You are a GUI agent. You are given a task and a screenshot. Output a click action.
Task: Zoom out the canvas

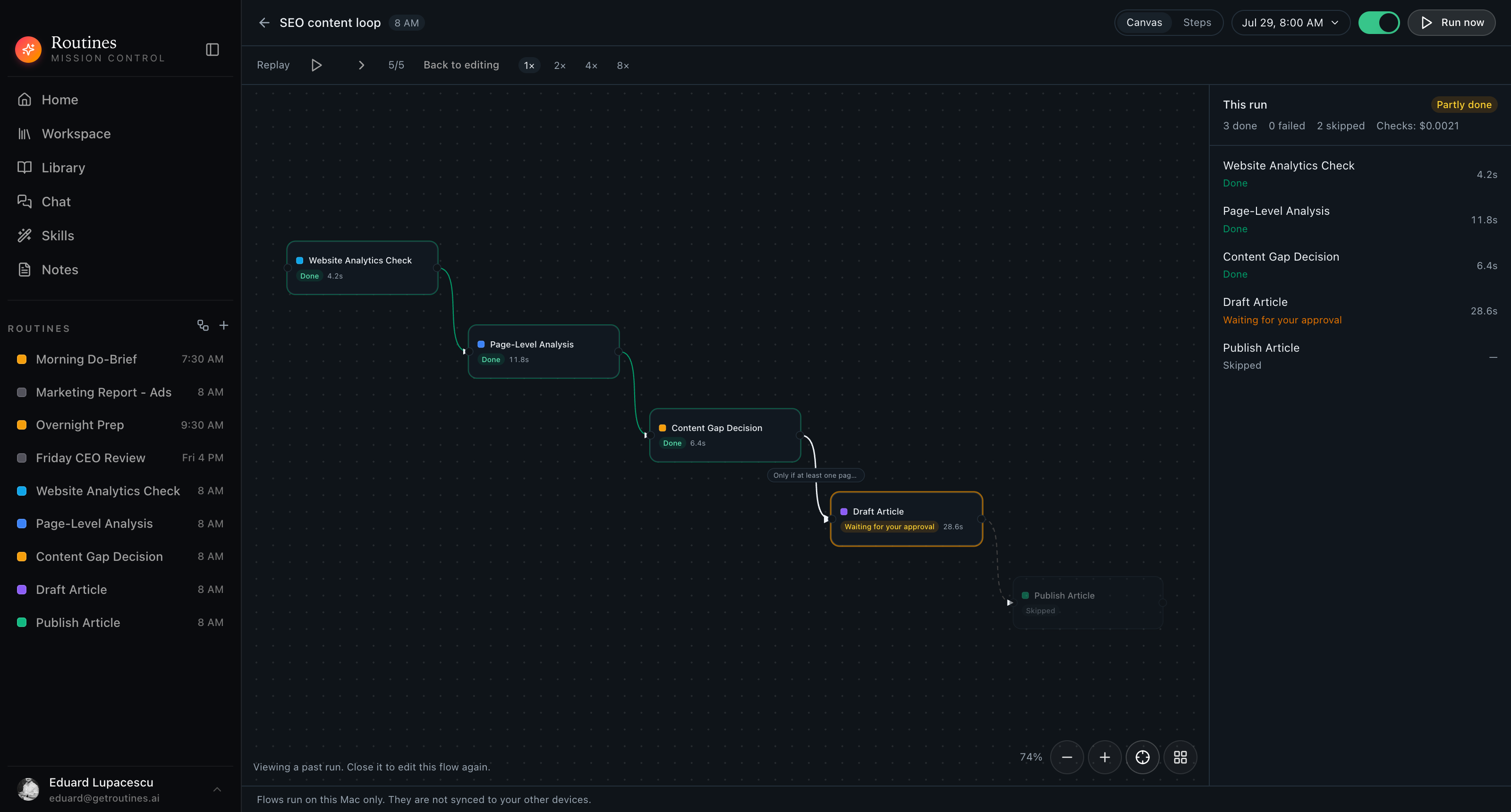coord(1067,758)
